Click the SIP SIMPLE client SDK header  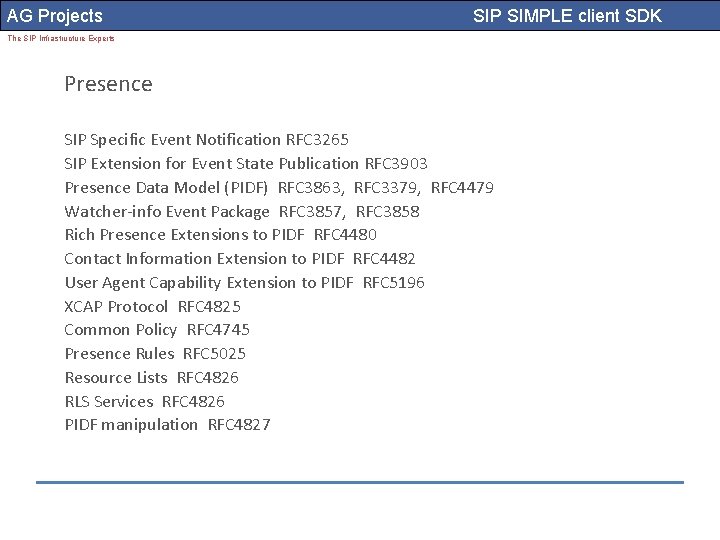(x=566, y=16)
